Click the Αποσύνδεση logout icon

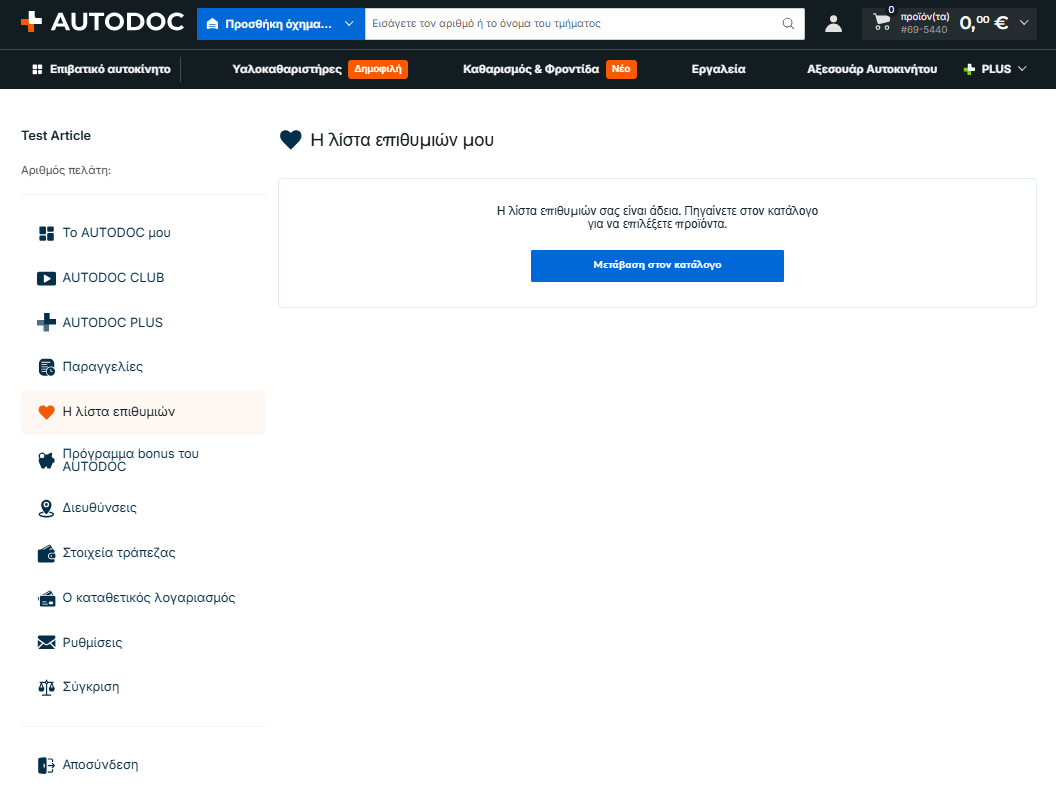(46, 766)
